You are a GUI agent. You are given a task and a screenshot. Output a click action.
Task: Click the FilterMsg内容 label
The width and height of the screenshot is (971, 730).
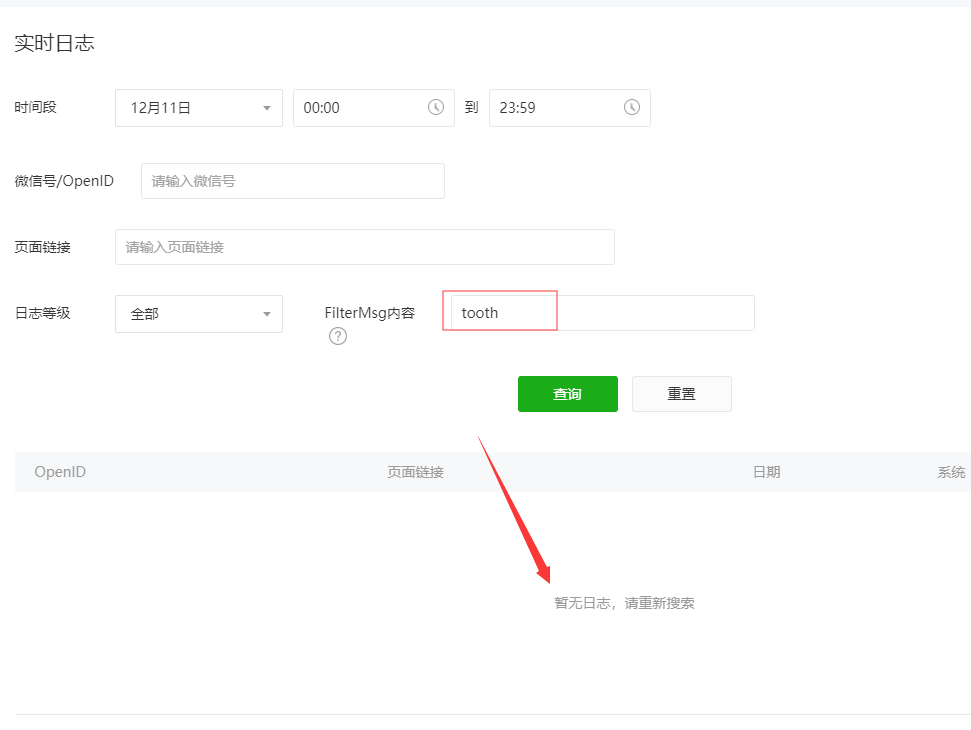[370, 313]
